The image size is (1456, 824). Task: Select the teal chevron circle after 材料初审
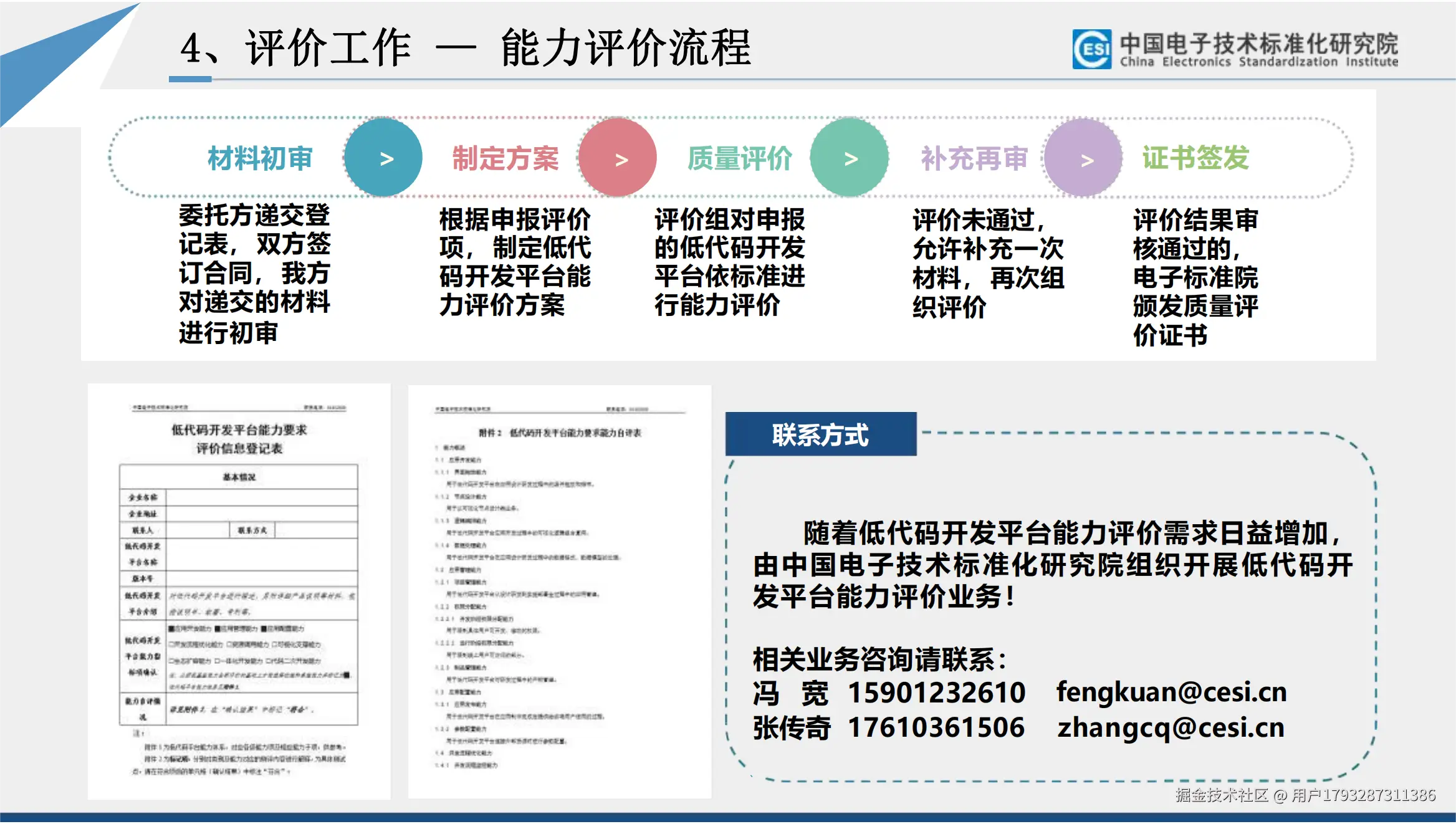click(383, 158)
